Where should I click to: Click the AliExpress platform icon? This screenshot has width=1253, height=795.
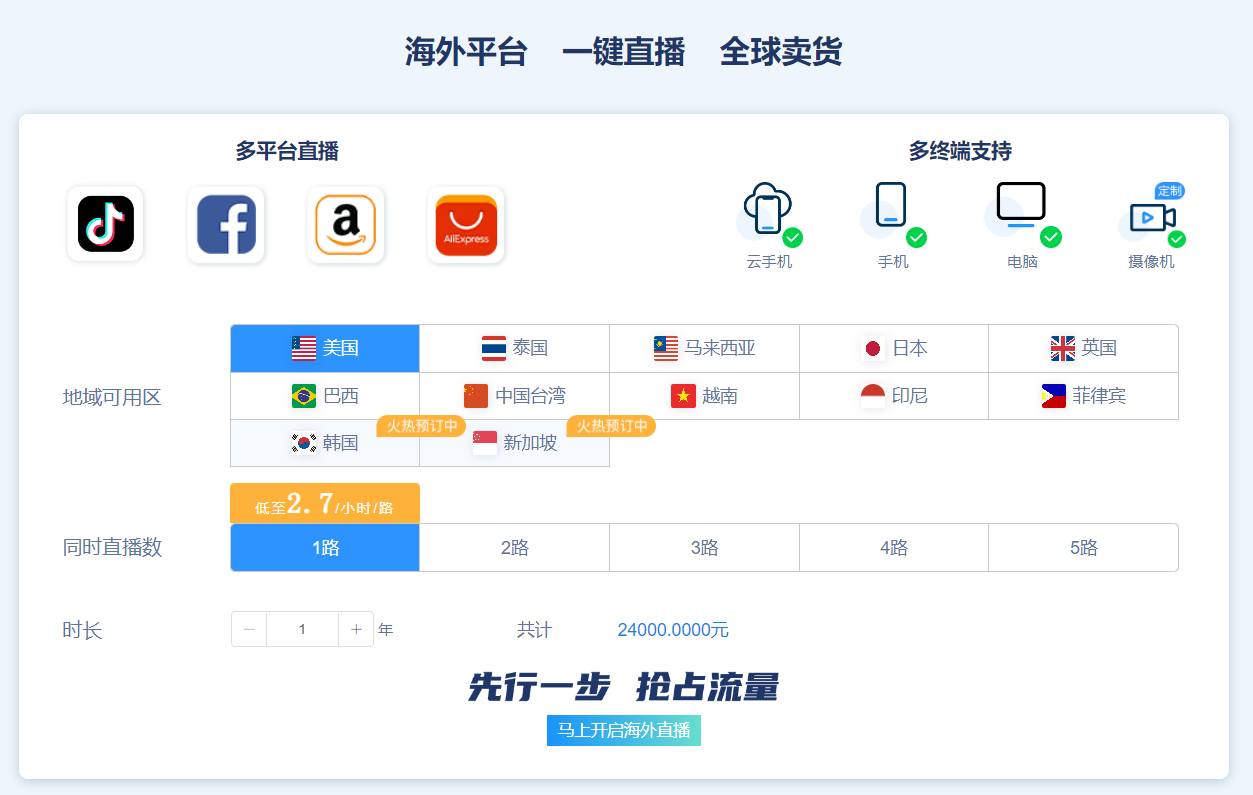pos(466,224)
